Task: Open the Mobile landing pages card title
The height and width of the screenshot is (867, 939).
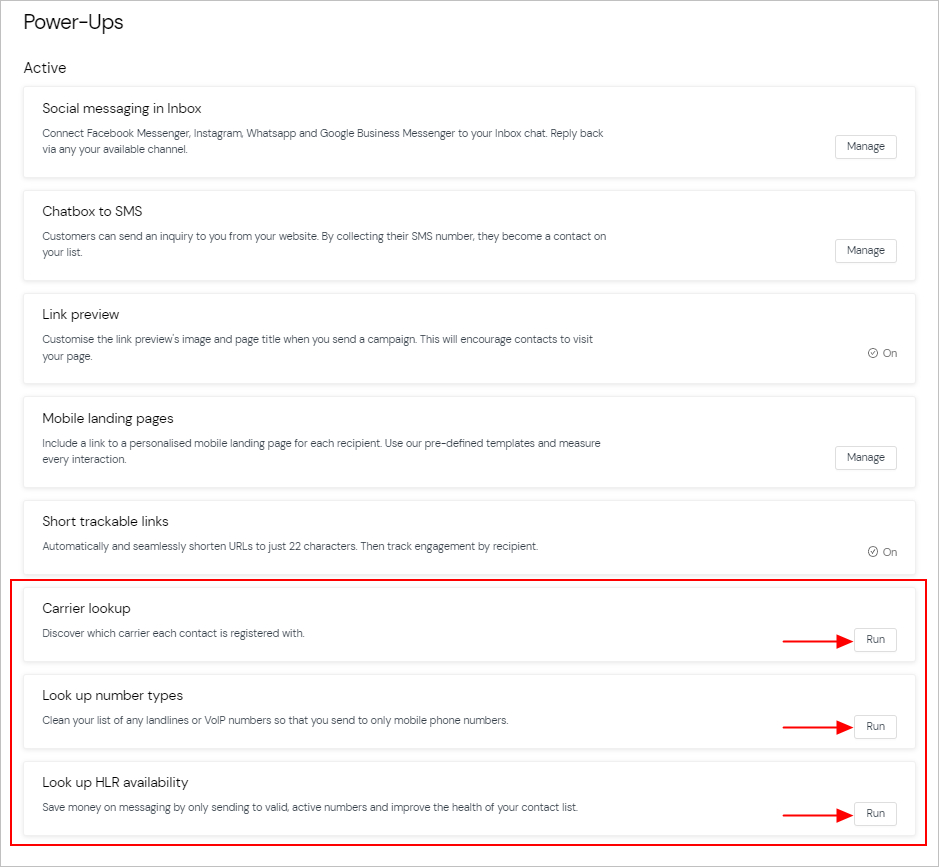Action: [108, 419]
